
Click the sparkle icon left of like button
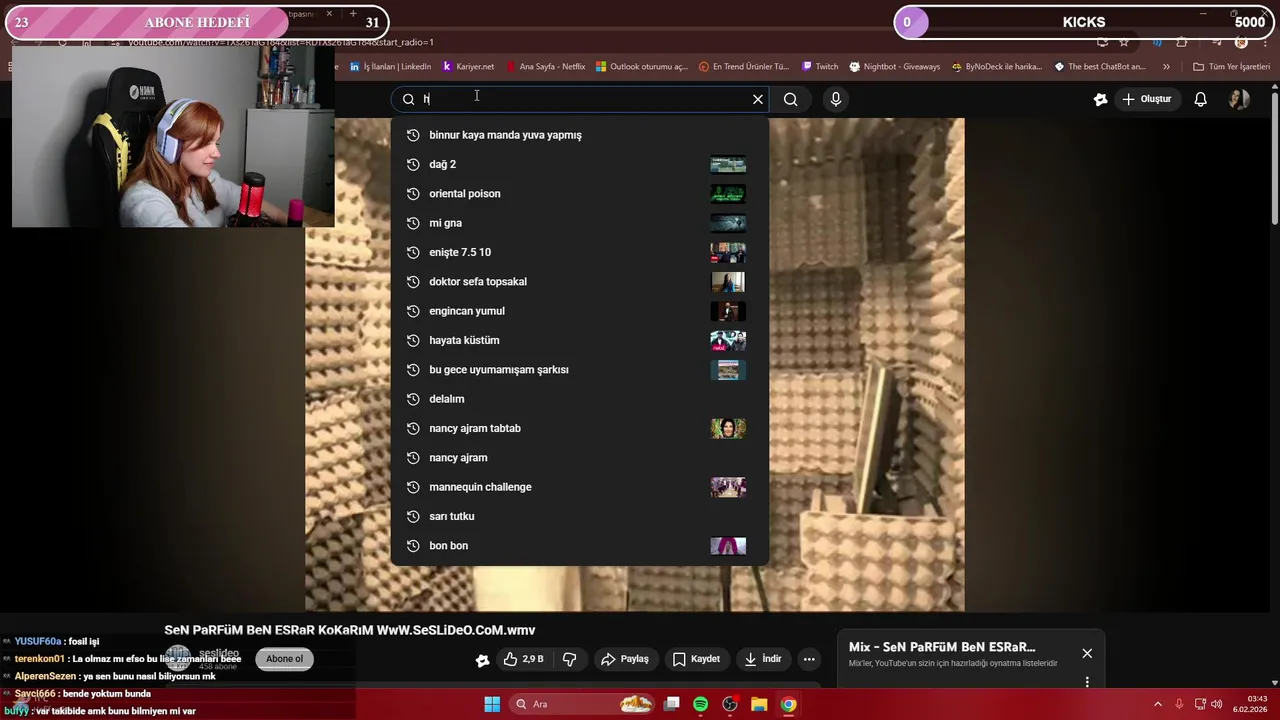[483, 660]
